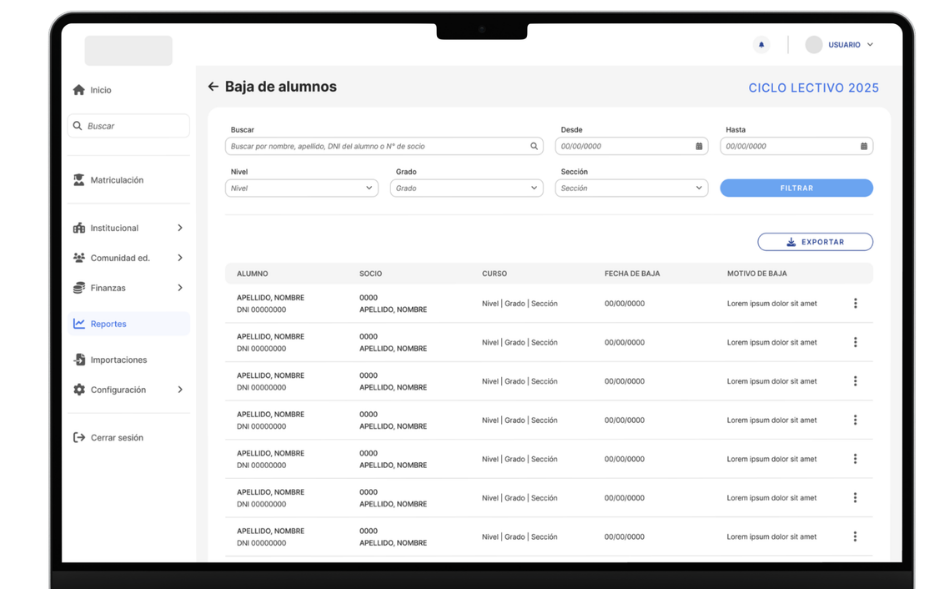Select the Reportes menu item

(x=129, y=324)
